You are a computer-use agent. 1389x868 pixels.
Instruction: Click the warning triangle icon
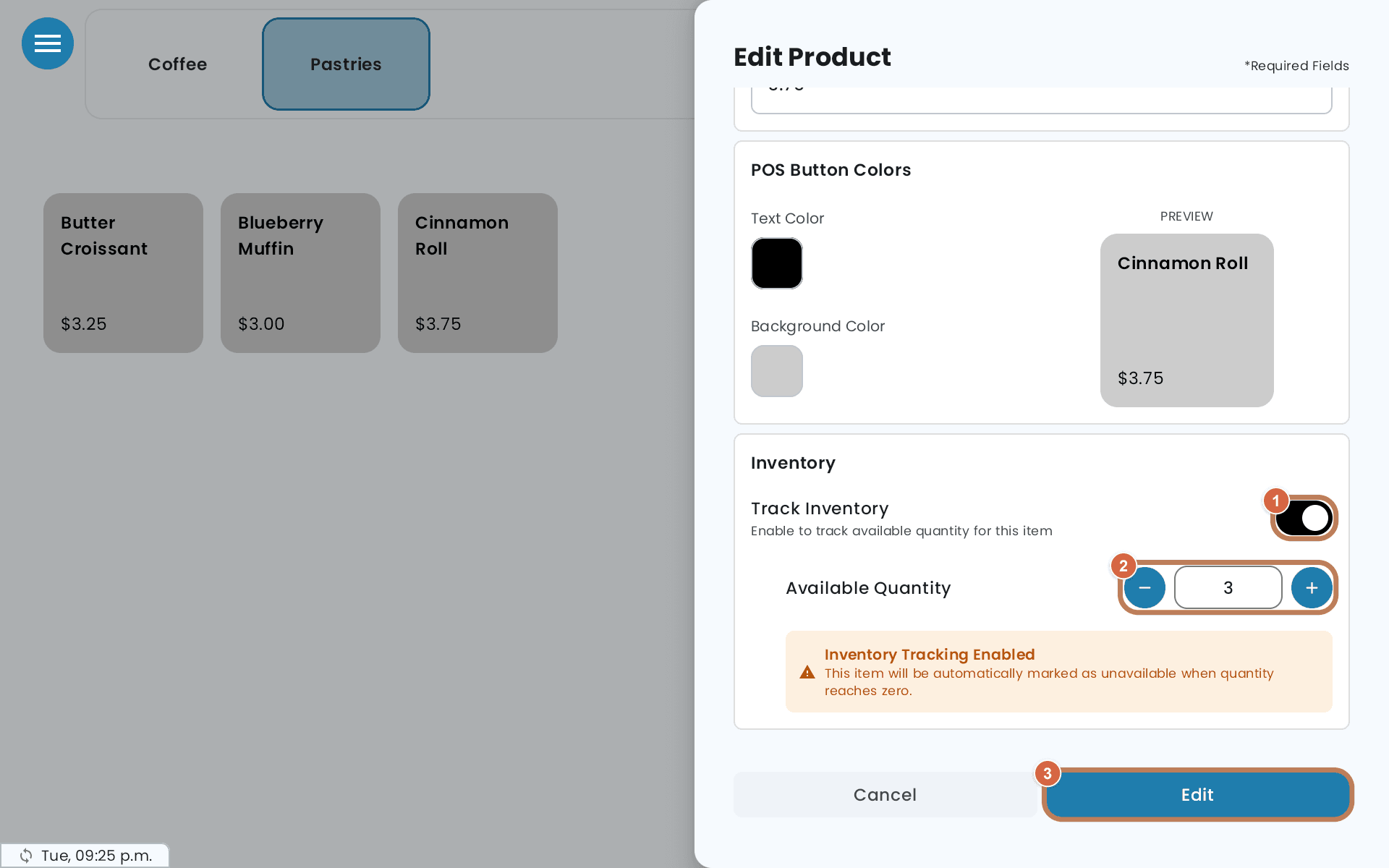tap(807, 673)
